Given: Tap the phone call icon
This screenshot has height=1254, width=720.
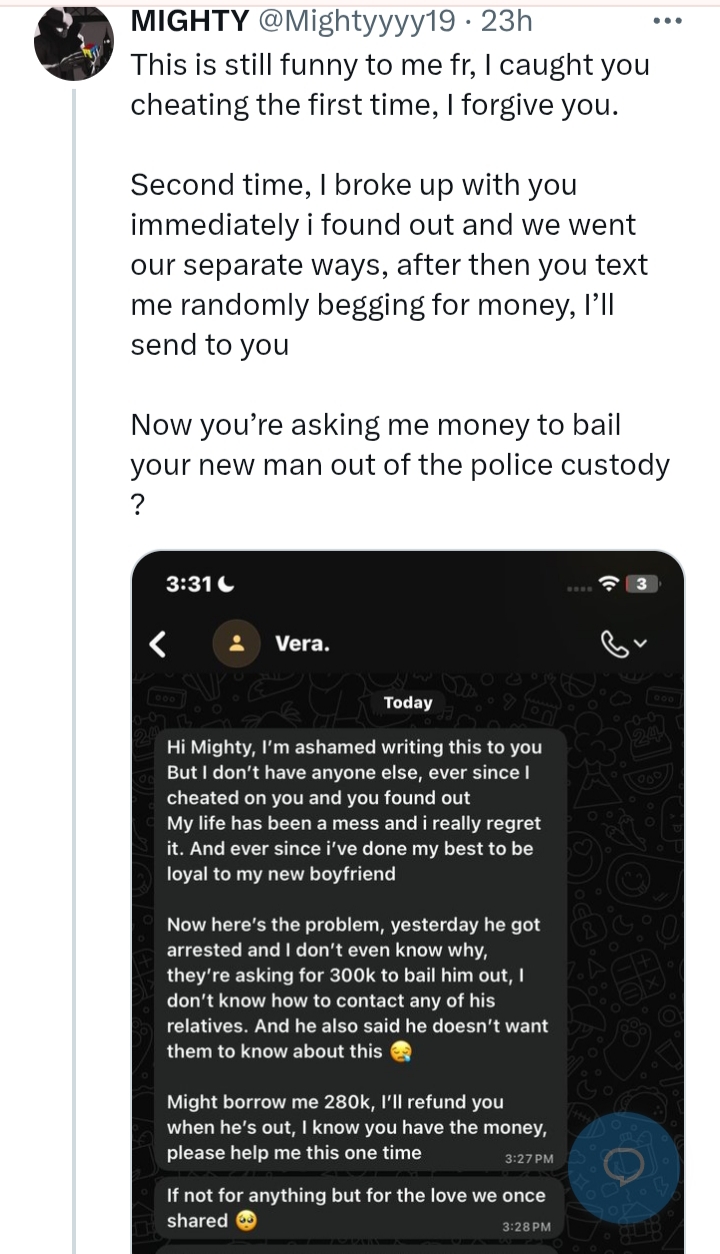Looking at the screenshot, I should click(x=613, y=644).
